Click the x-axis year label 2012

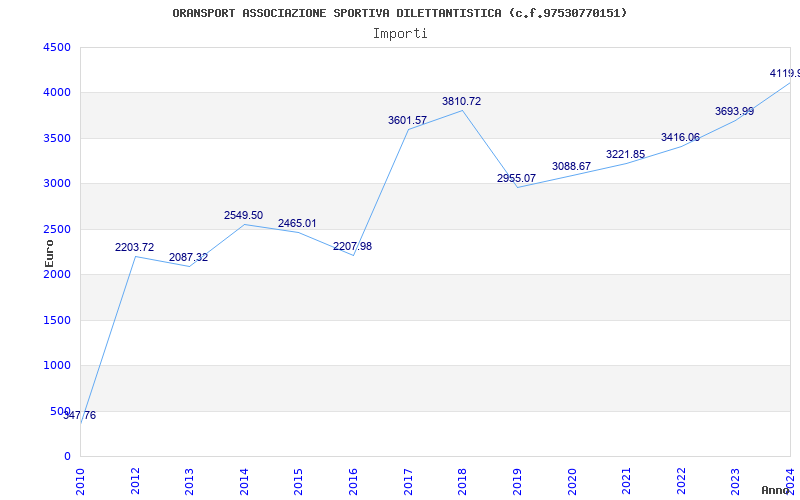click(135, 481)
